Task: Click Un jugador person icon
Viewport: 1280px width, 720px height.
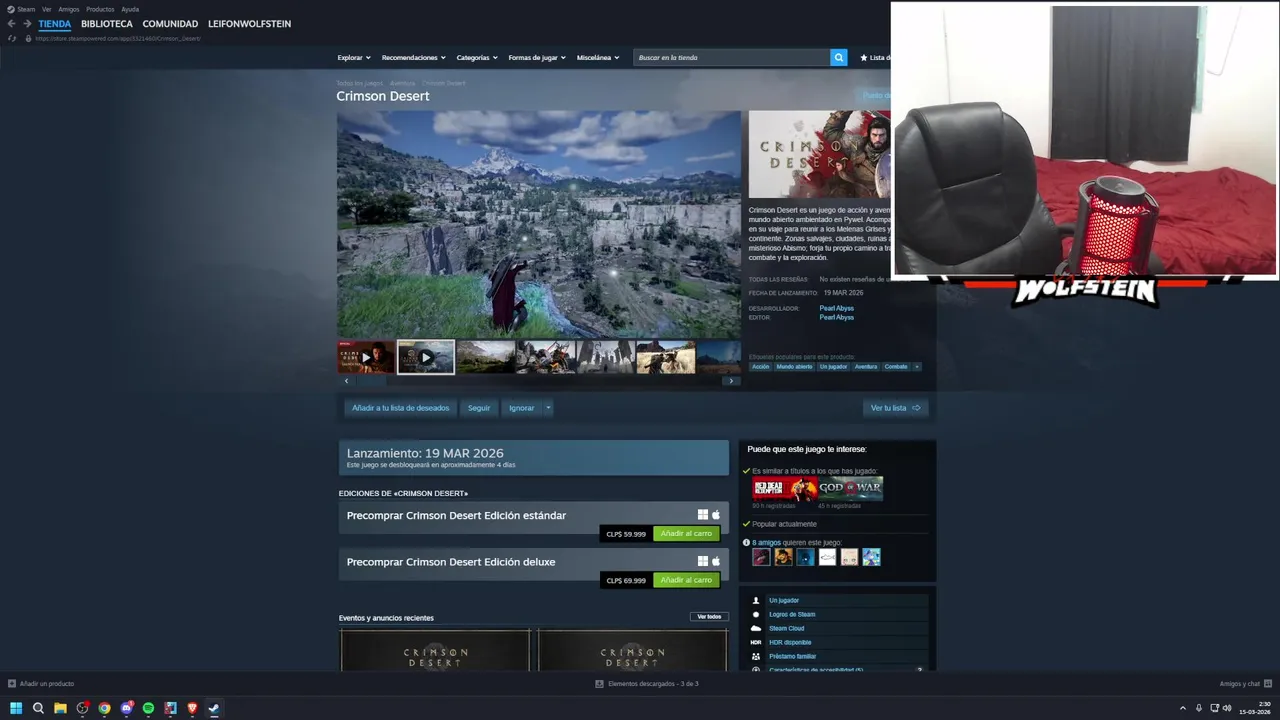Action: click(x=756, y=600)
